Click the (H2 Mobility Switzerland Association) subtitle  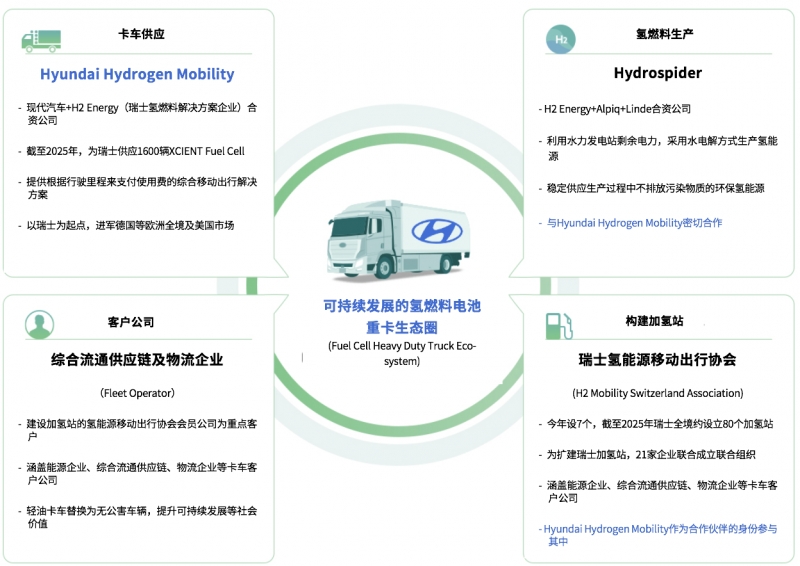(658, 393)
